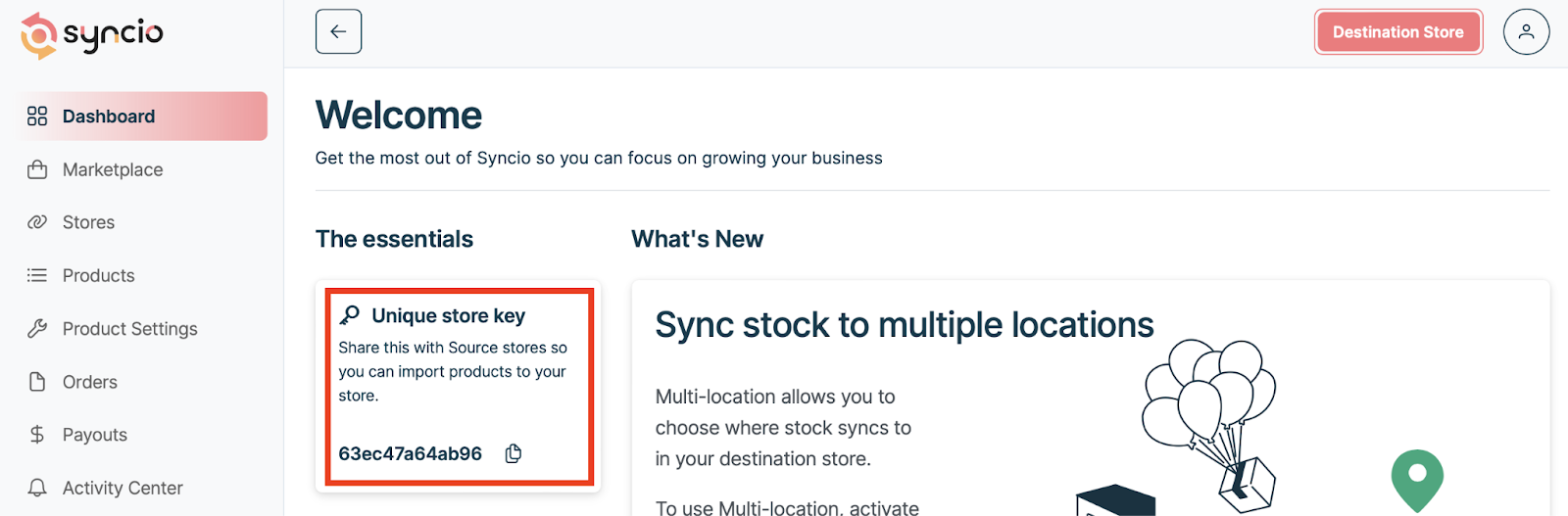This screenshot has height=516, width=1568.
Task: Select the store key 63ec47a64ab96
Action: tap(411, 453)
